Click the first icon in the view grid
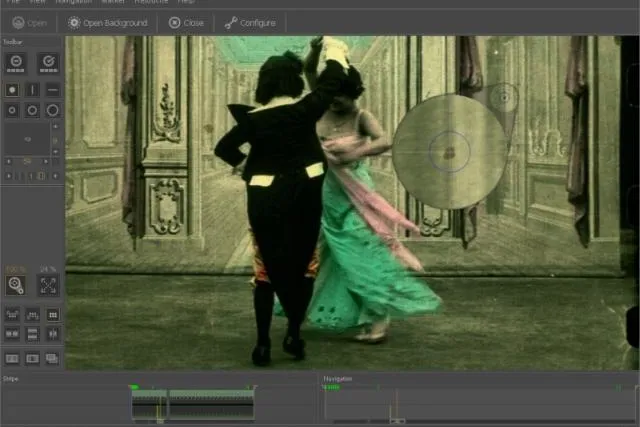This screenshot has height=427, width=640. (12, 315)
